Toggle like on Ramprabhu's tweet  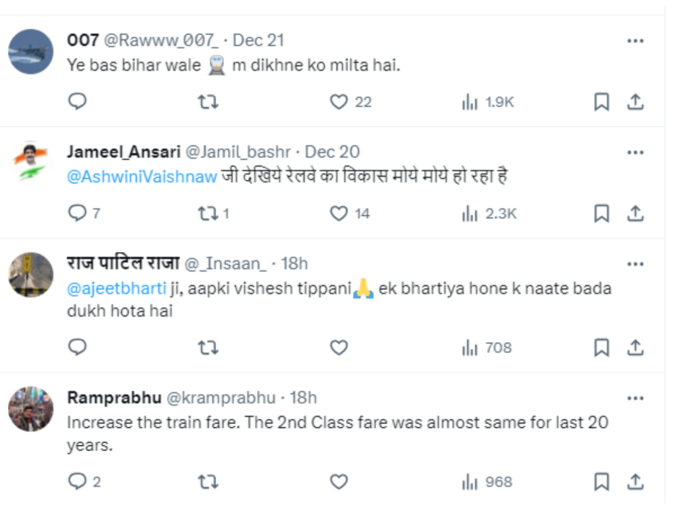(x=339, y=481)
